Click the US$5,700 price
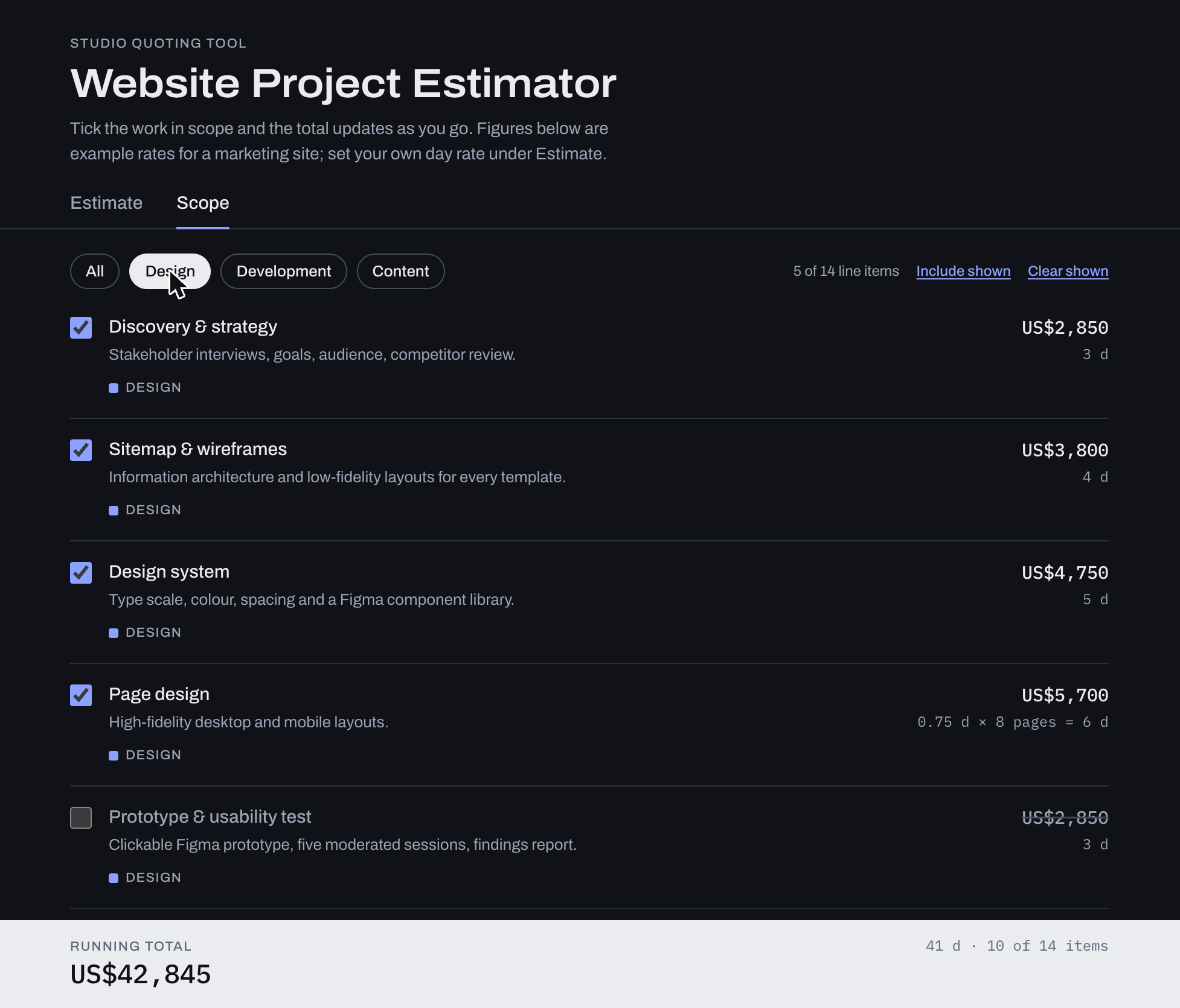1180x1008 pixels. tap(1065, 695)
